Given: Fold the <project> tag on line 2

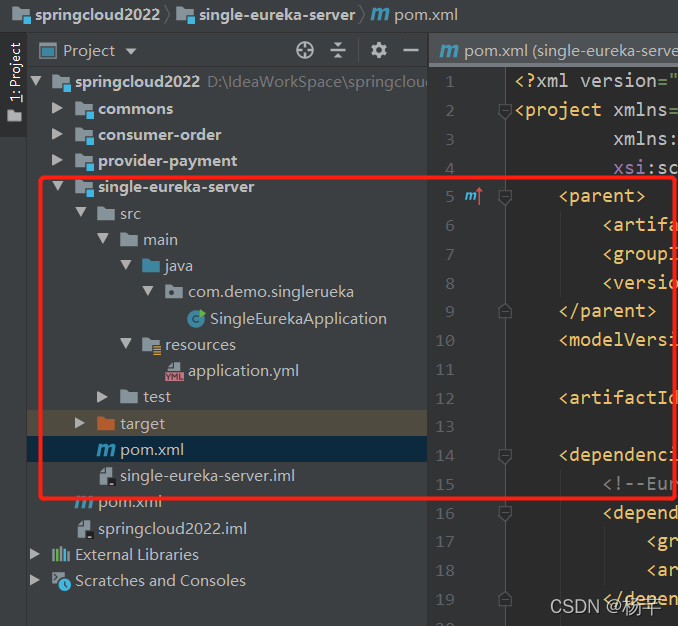Looking at the screenshot, I should pos(505,111).
